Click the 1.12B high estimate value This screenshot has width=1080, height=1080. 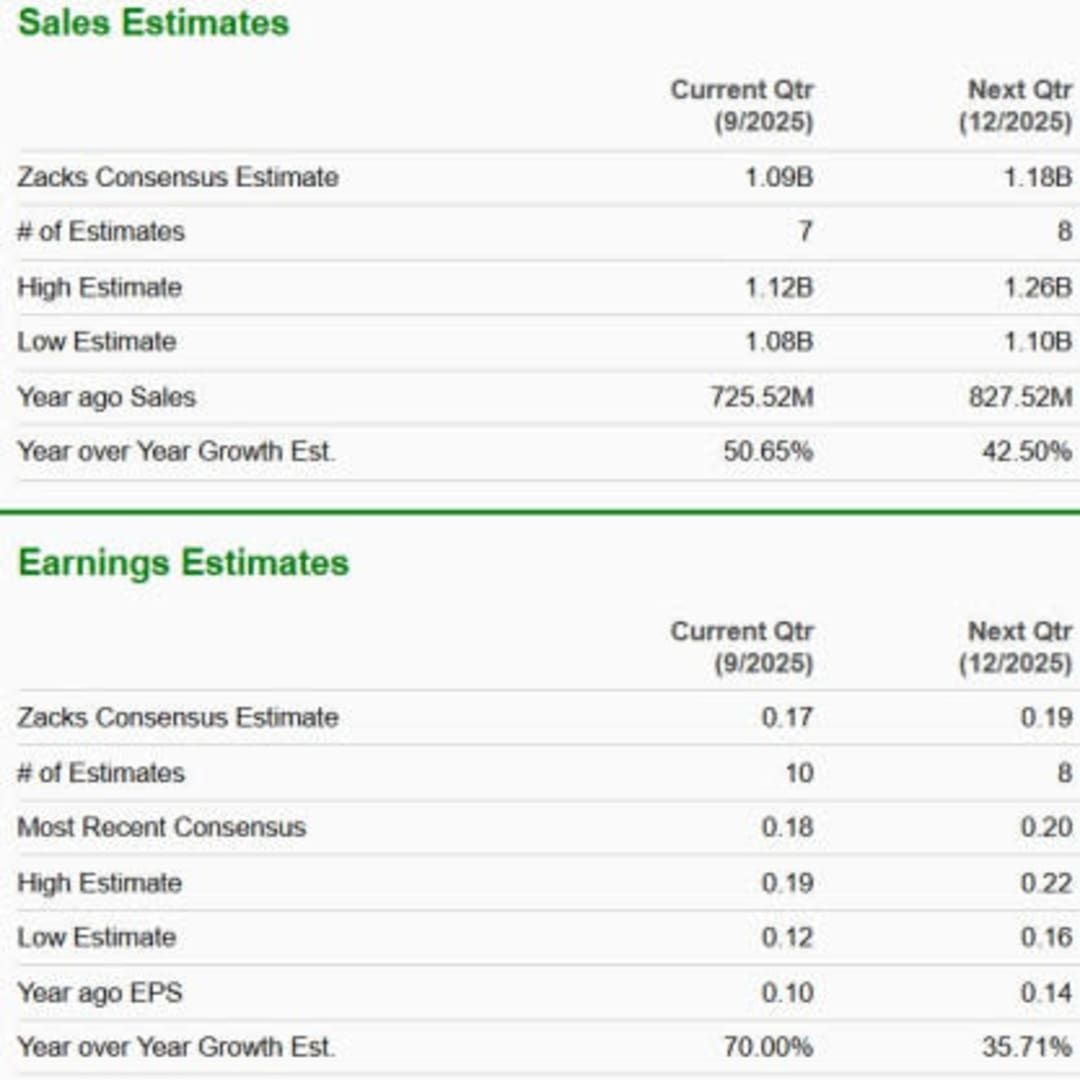point(780,287)
